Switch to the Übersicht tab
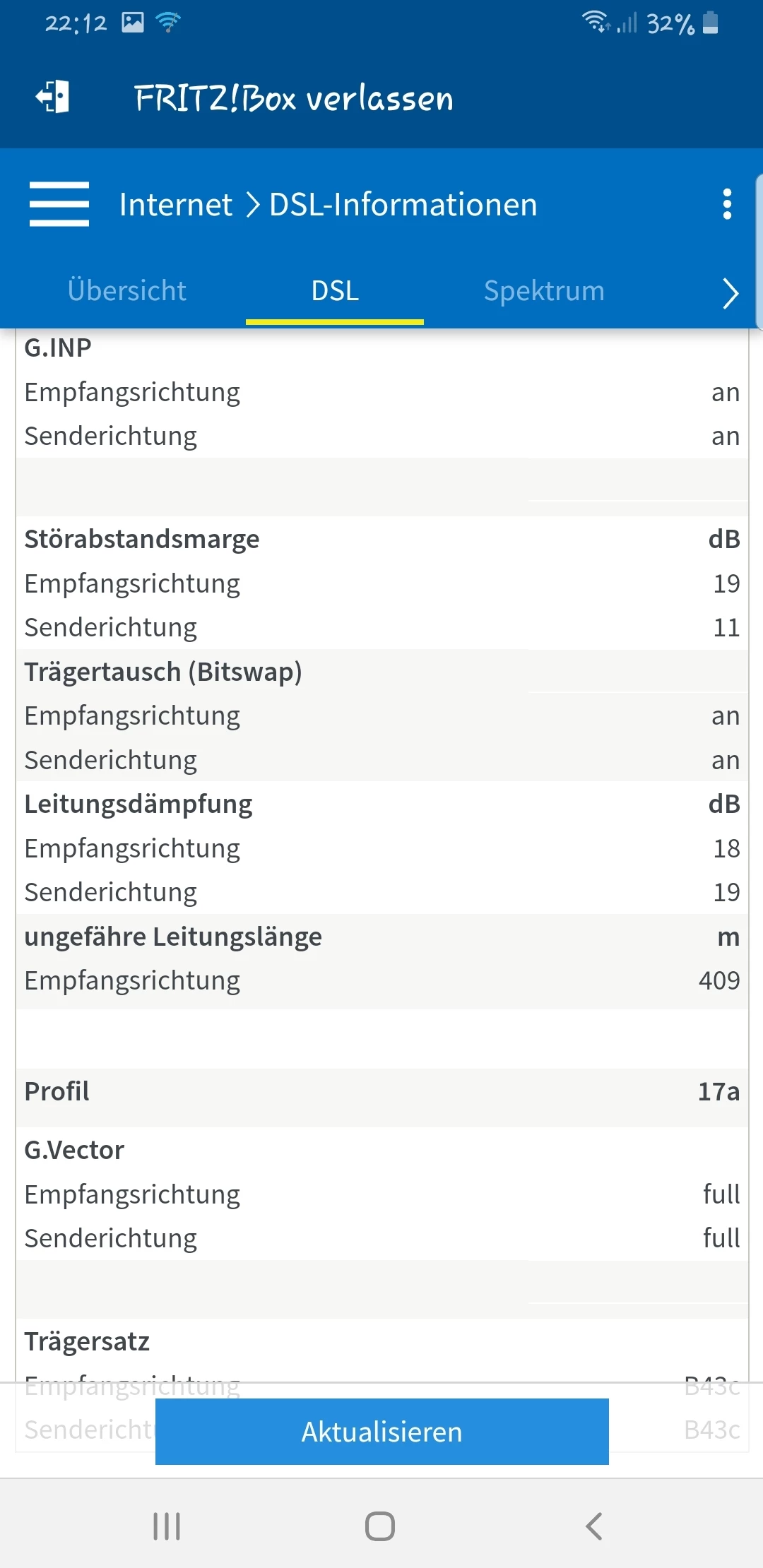Screen dimensions: 763x1568 click(x=127, y=291)
